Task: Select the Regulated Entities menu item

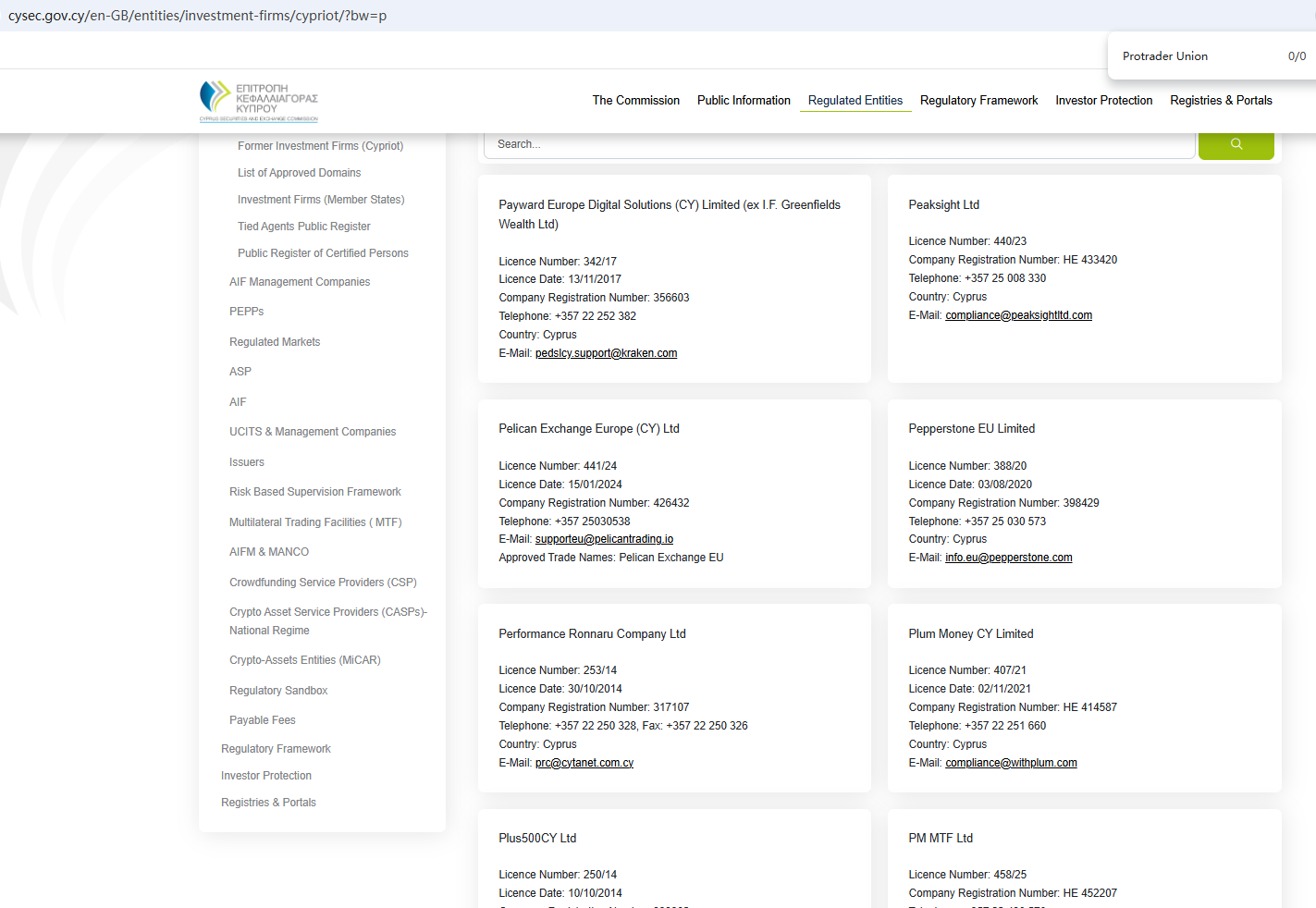Action: click(855, 101)
